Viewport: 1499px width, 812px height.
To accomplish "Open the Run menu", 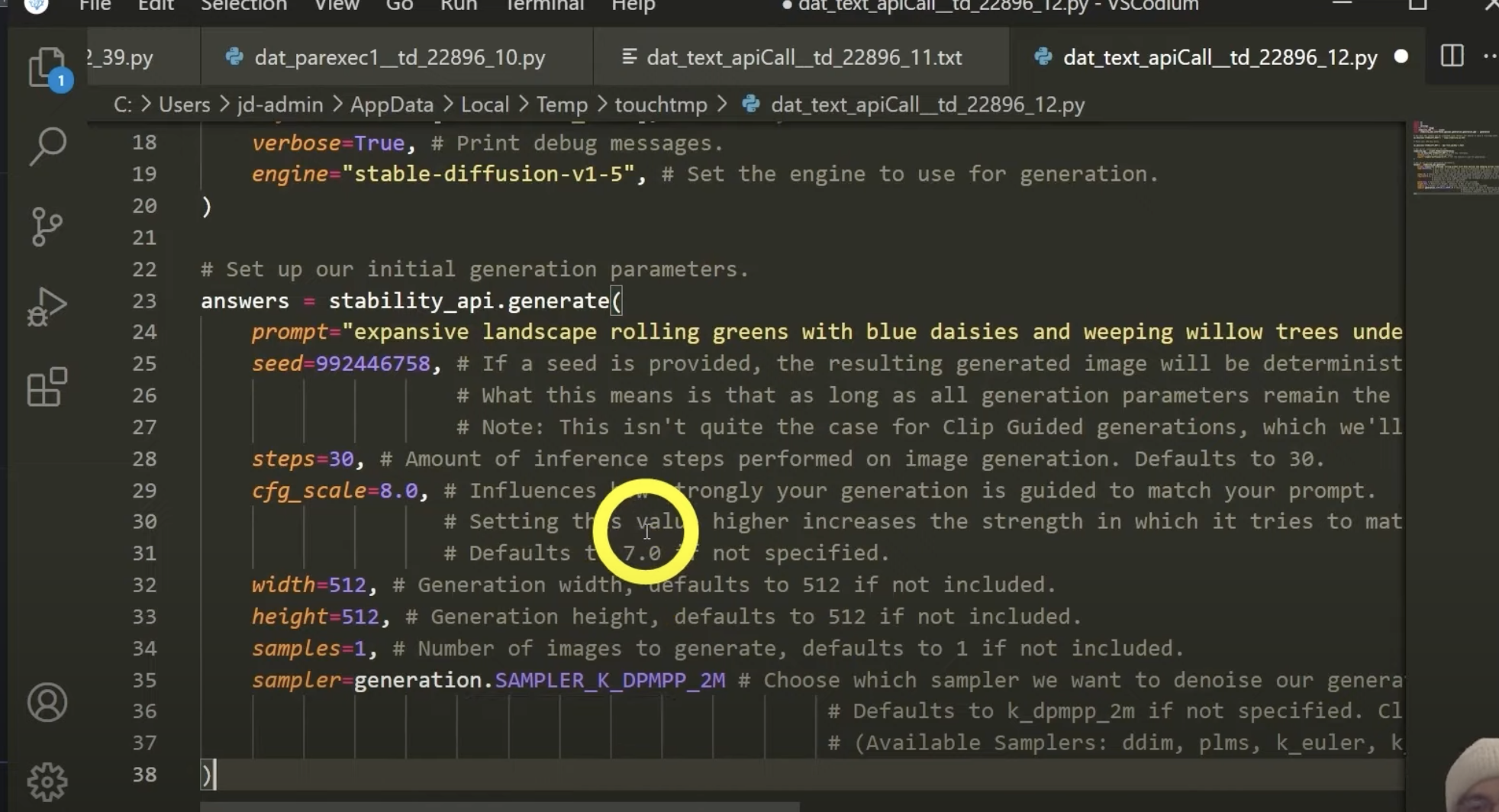I will click(459, 6).
